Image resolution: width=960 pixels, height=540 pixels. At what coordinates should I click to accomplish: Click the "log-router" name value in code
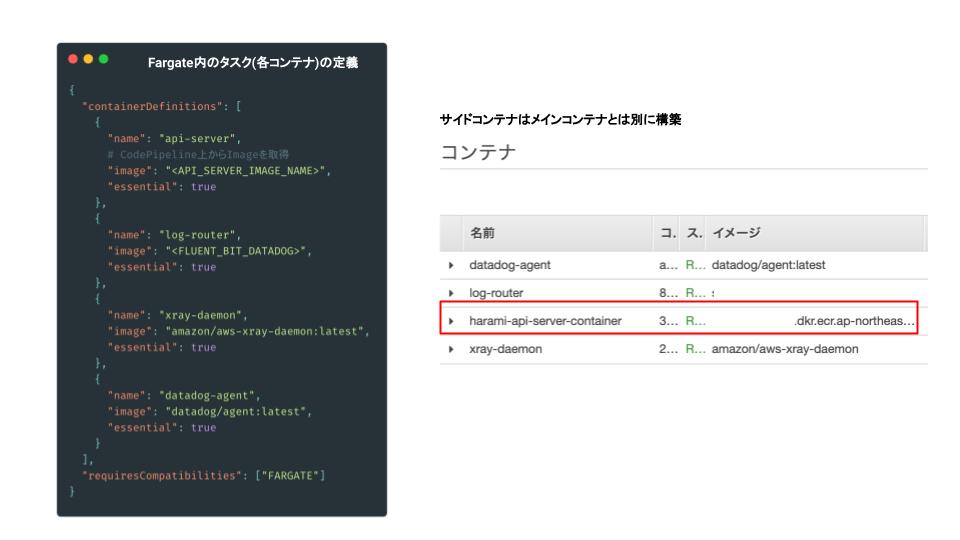pyautogui.click(x=199, y=235)
